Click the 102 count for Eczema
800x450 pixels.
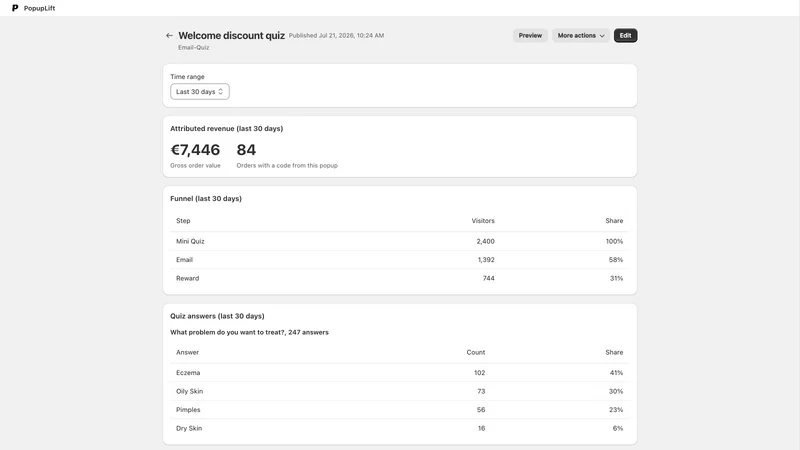point(480,373)
